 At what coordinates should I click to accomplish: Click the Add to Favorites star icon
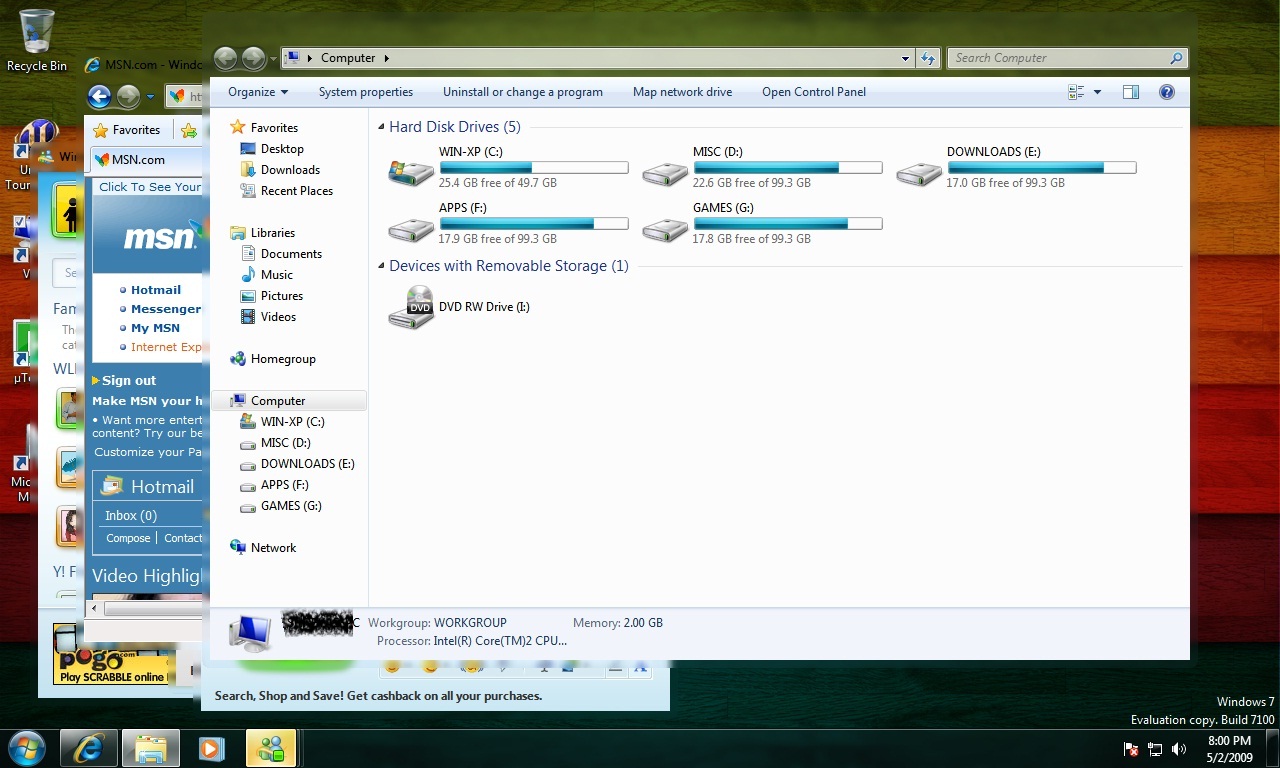[x=189, y=129]
